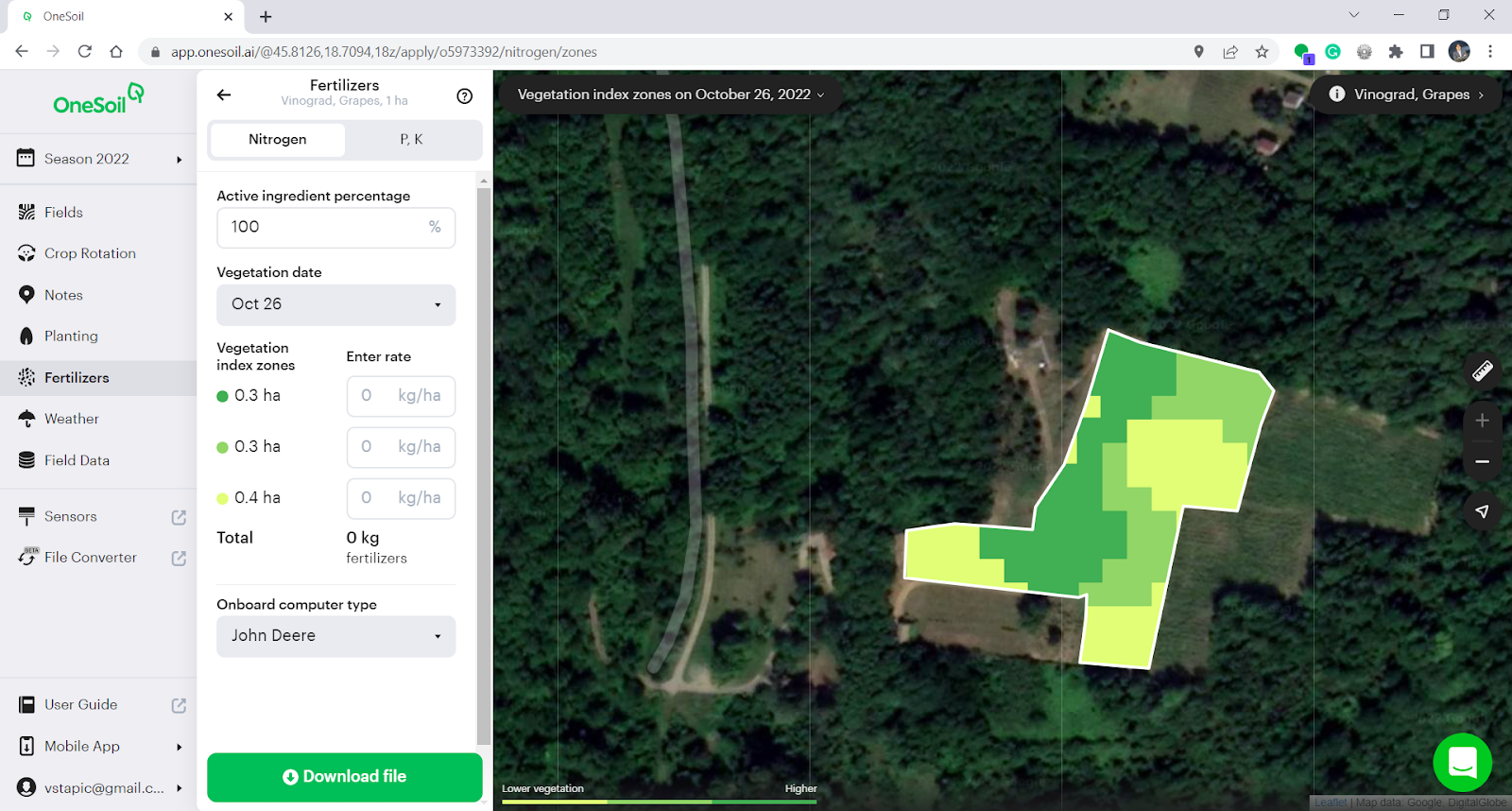
Task: Open vegetation index zones date dropdown
Action: [670, 95]
